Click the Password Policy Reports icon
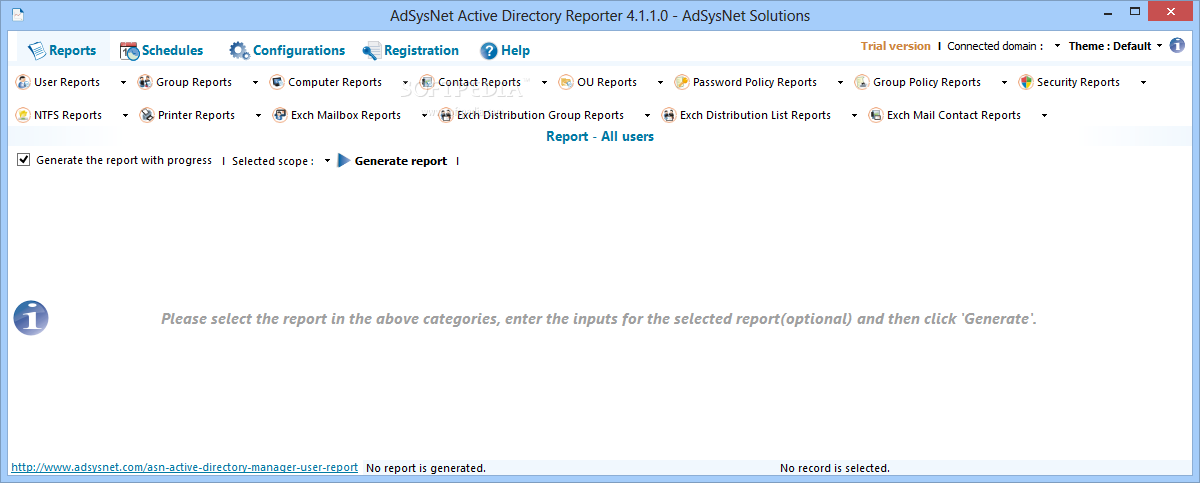 (x=682, y=82)
